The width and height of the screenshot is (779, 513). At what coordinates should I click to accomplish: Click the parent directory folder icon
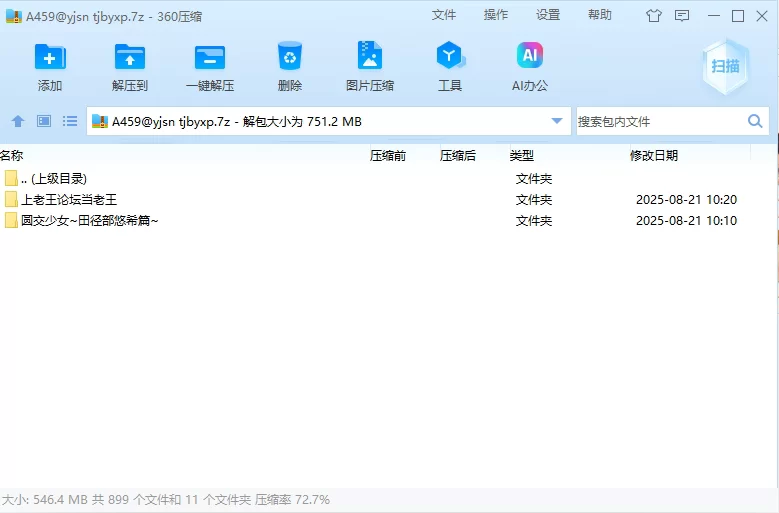11,178
